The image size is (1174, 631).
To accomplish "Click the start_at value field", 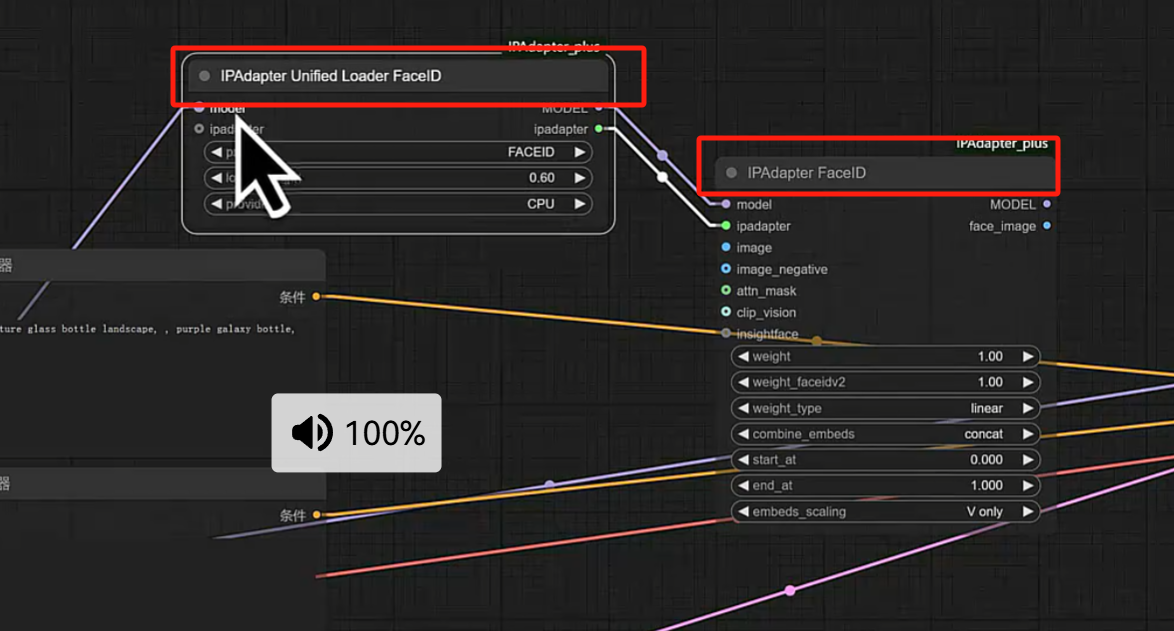I will click(886, 460).
